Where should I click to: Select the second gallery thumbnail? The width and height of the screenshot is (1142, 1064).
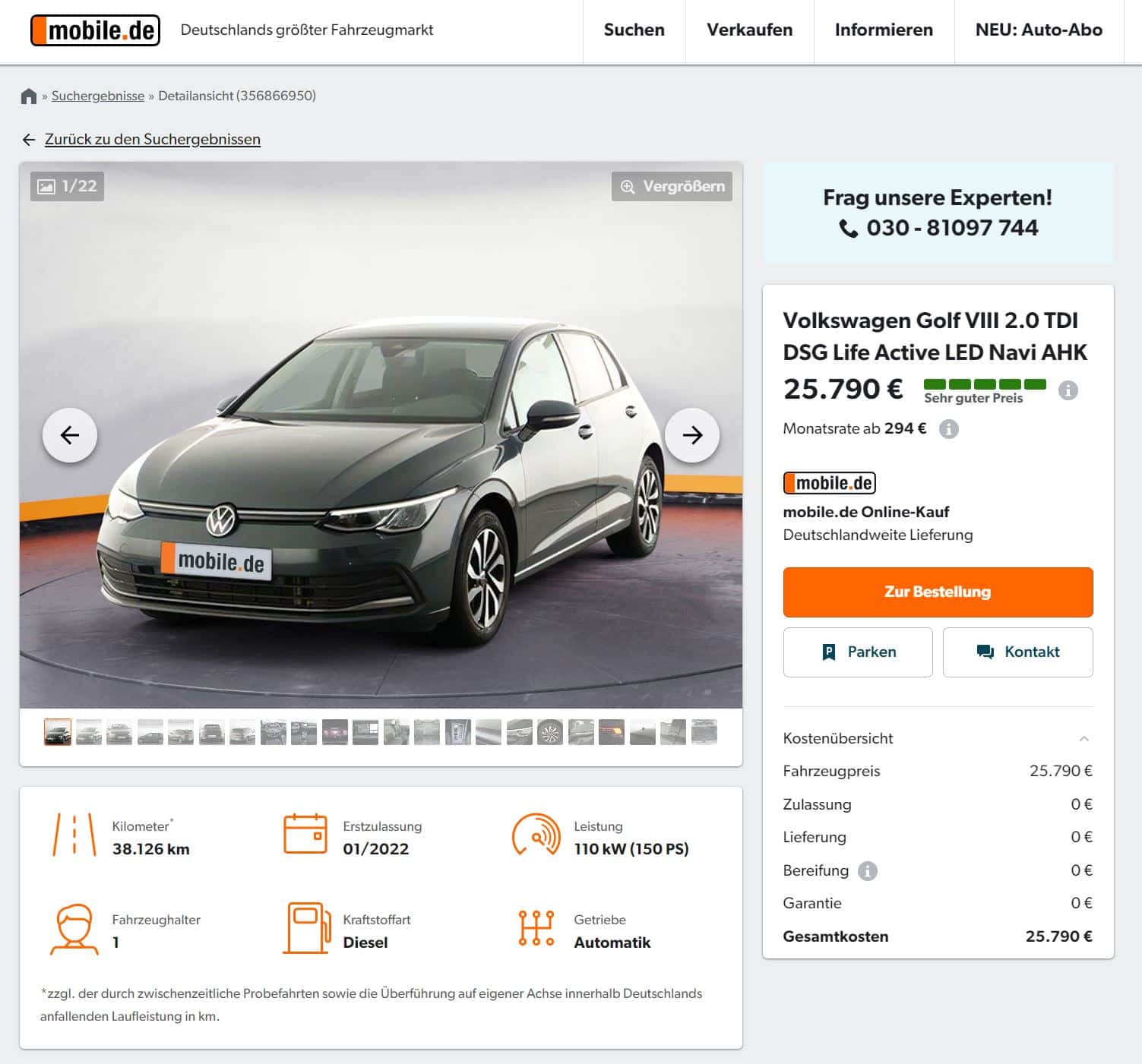(89, 732)
